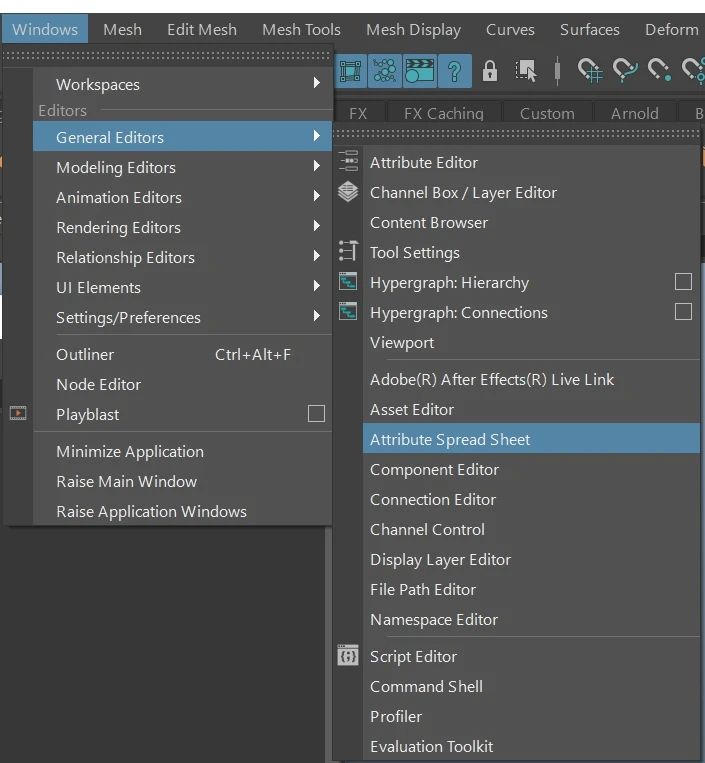Open Playblast option box

tap(316, 414)
